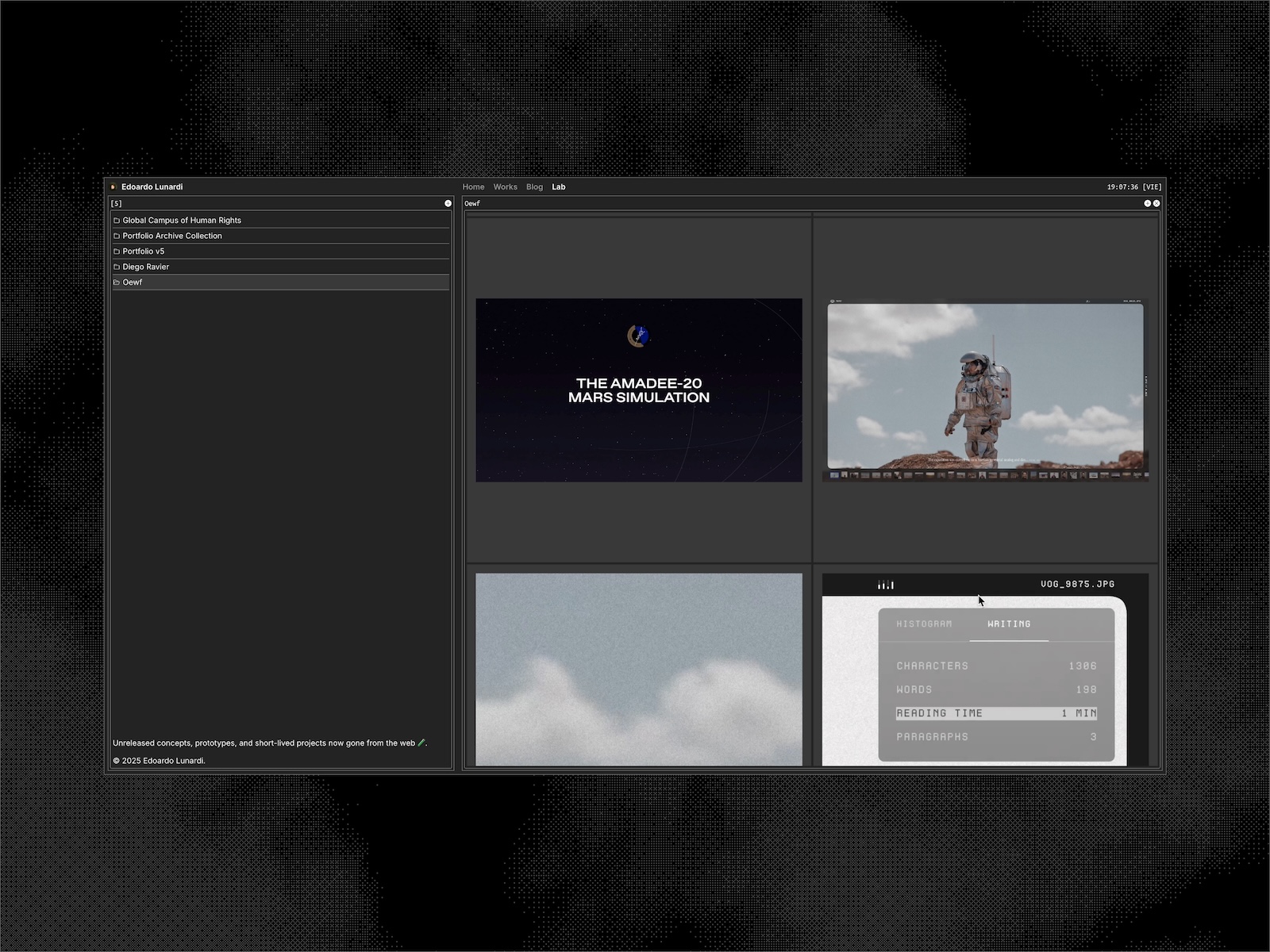
Task: Open the cloudy sky image thumbnail
Action: click(638, 669)
